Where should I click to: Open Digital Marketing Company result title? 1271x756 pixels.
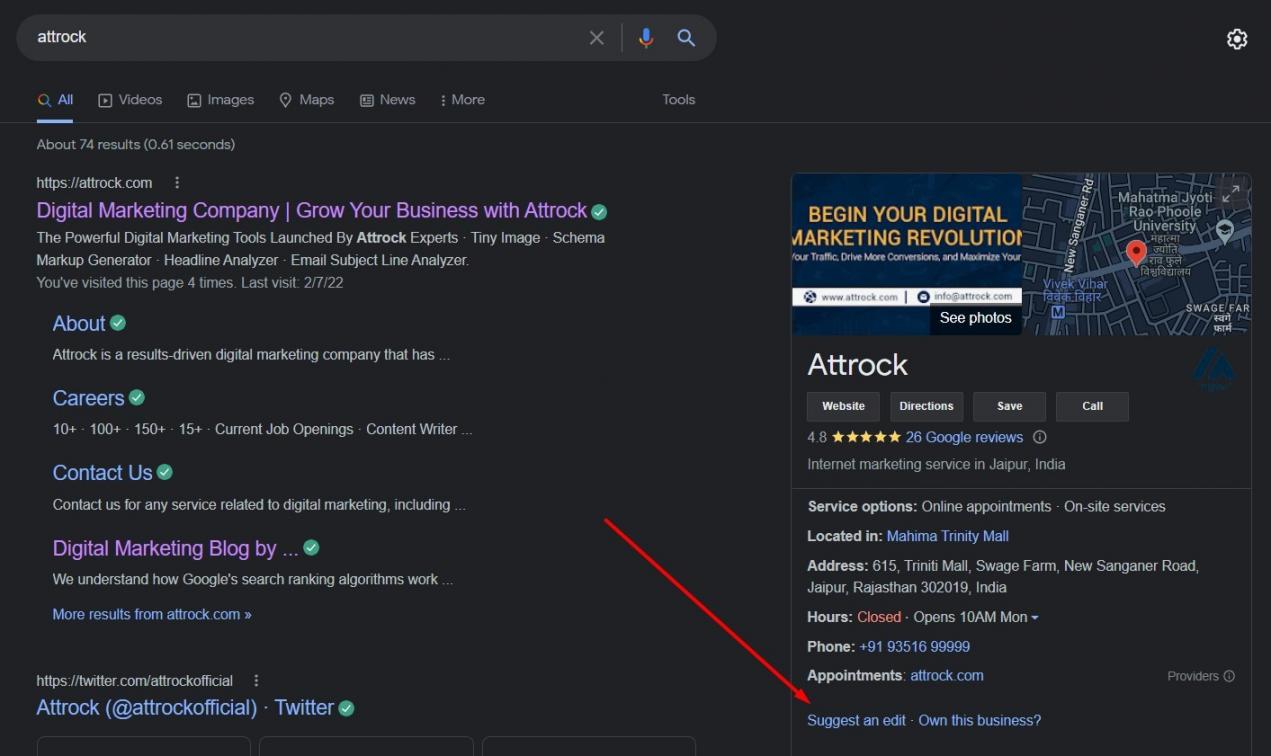coord(311,211)
